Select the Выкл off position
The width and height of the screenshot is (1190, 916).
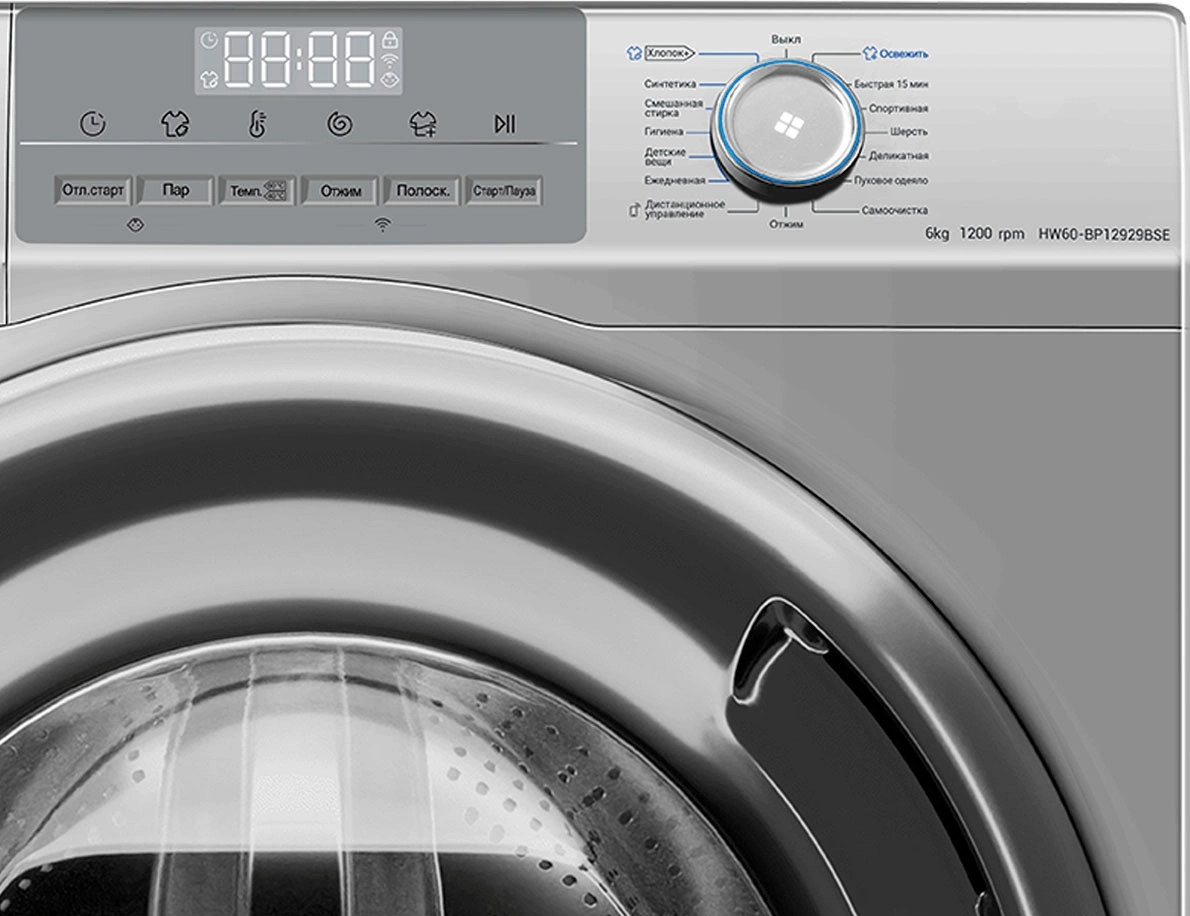(785, 38)
